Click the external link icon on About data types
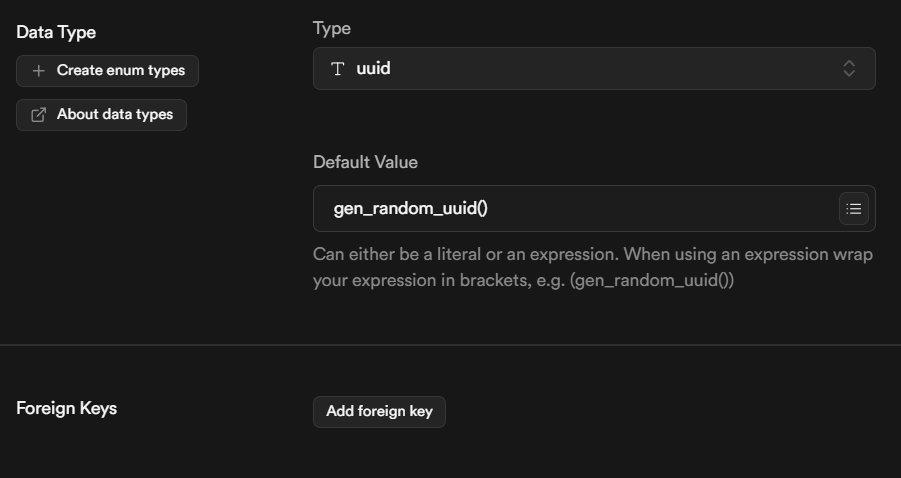 (39, 115)
